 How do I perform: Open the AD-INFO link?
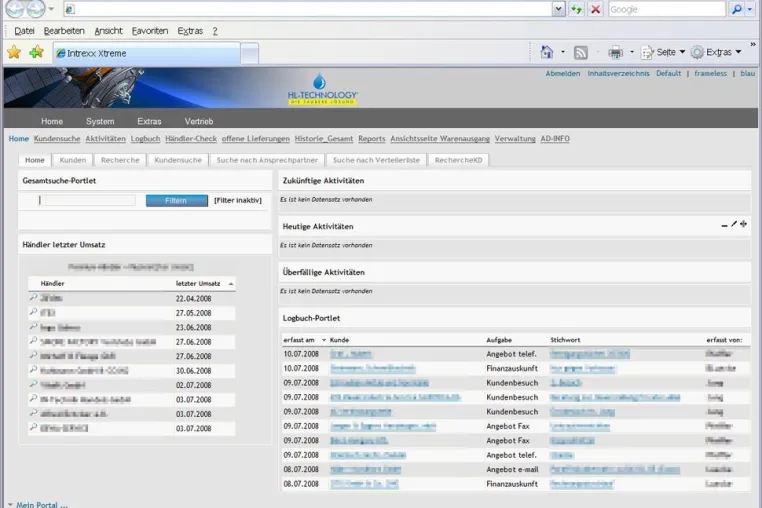coord(555,139)
